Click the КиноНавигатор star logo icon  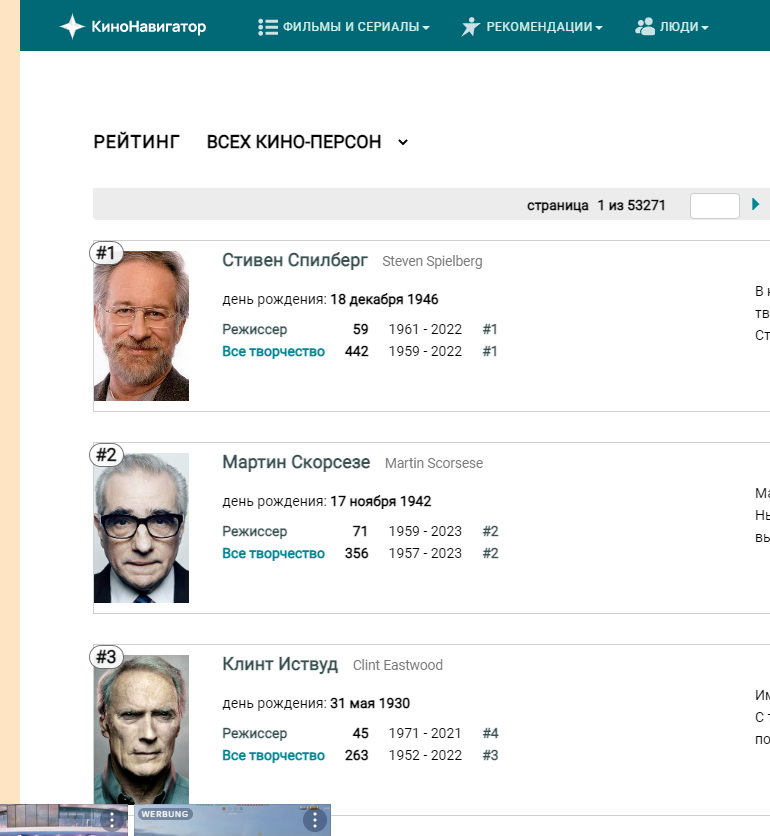[x=71, y=27]
